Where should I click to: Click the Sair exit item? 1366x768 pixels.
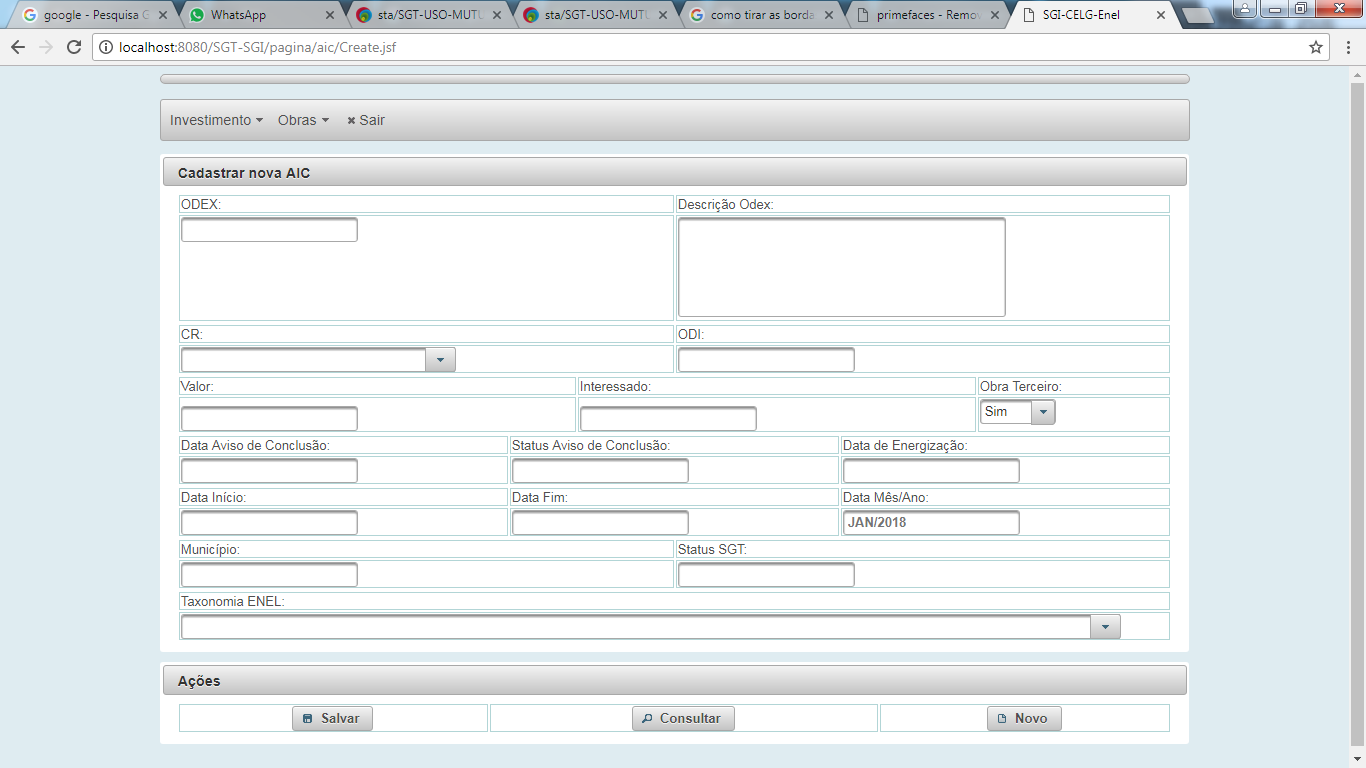pos(366,120)
